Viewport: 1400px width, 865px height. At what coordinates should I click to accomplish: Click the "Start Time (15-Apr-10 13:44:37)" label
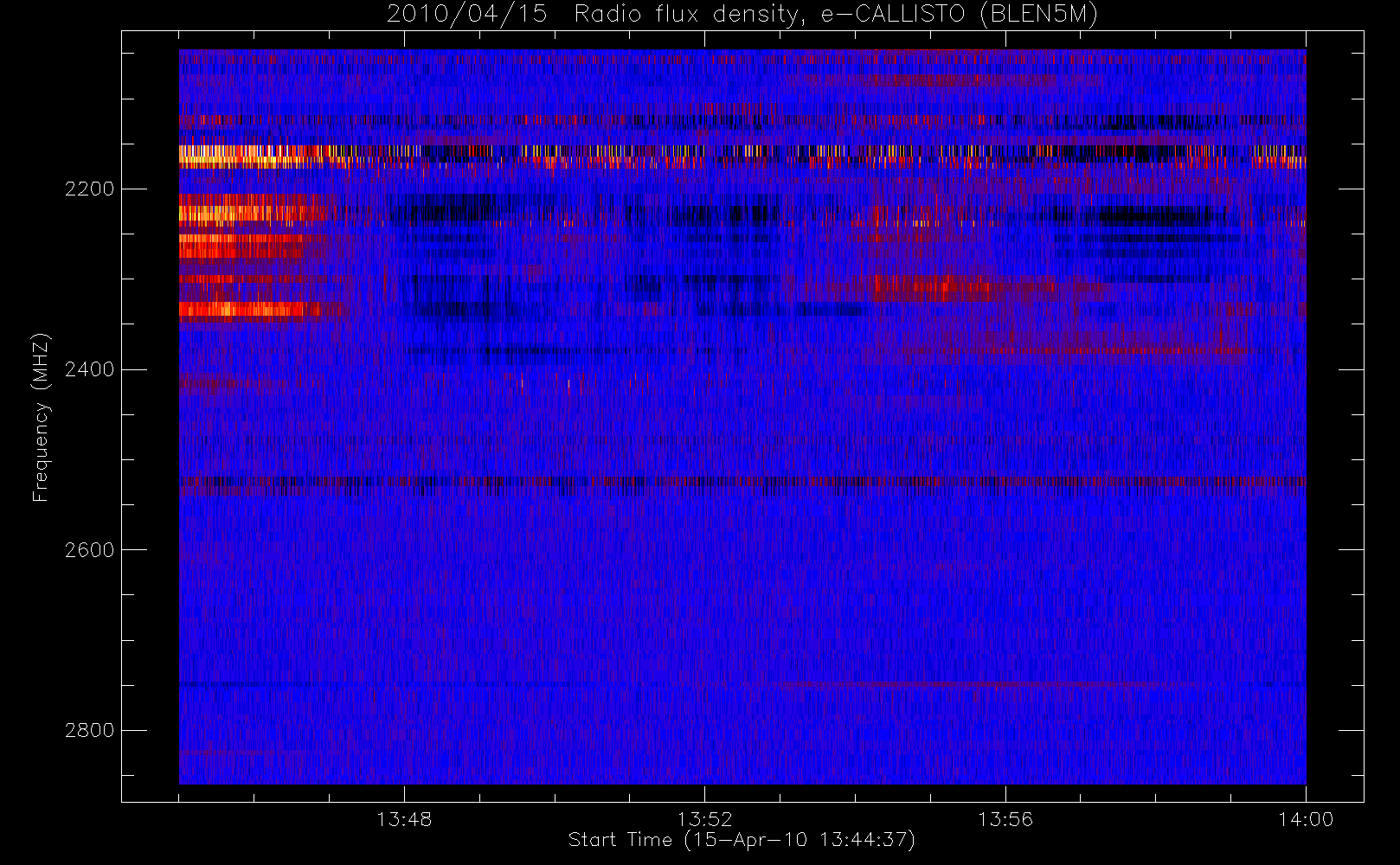pos(742,840)
